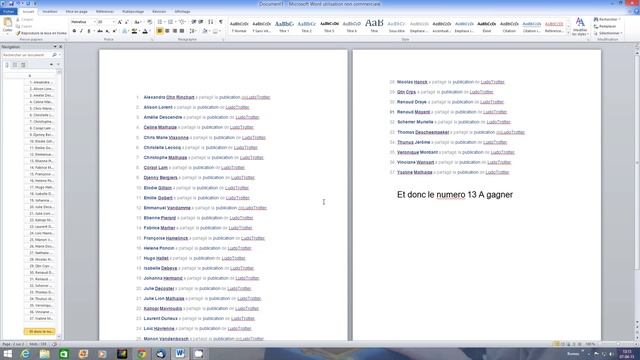Toggle strikethrough formatting

pyautogui.click(x=100, y=31)
